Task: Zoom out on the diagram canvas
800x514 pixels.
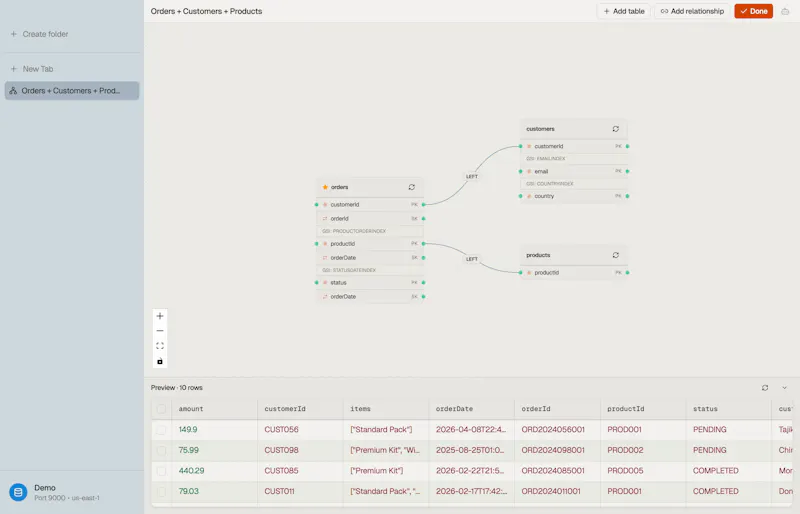Action: tap(160, 331)
